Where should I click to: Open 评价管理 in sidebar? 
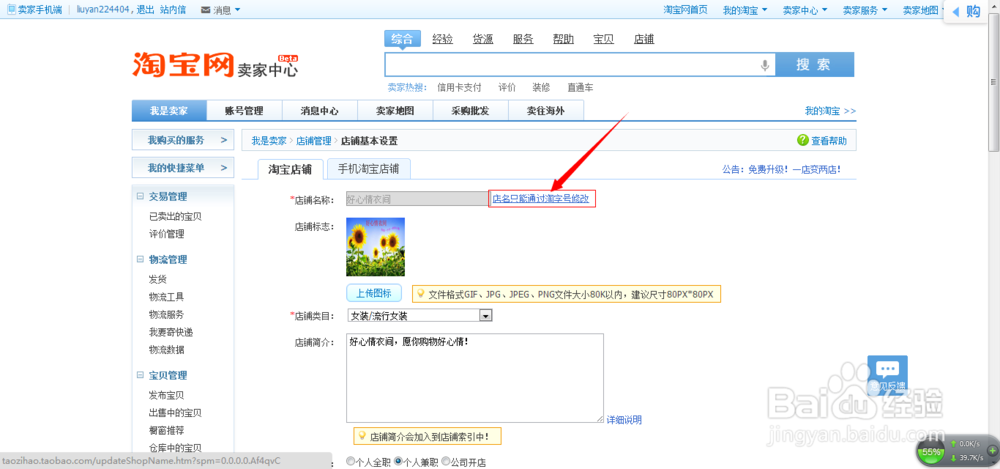pyautogui.click(x=166, y=234)
